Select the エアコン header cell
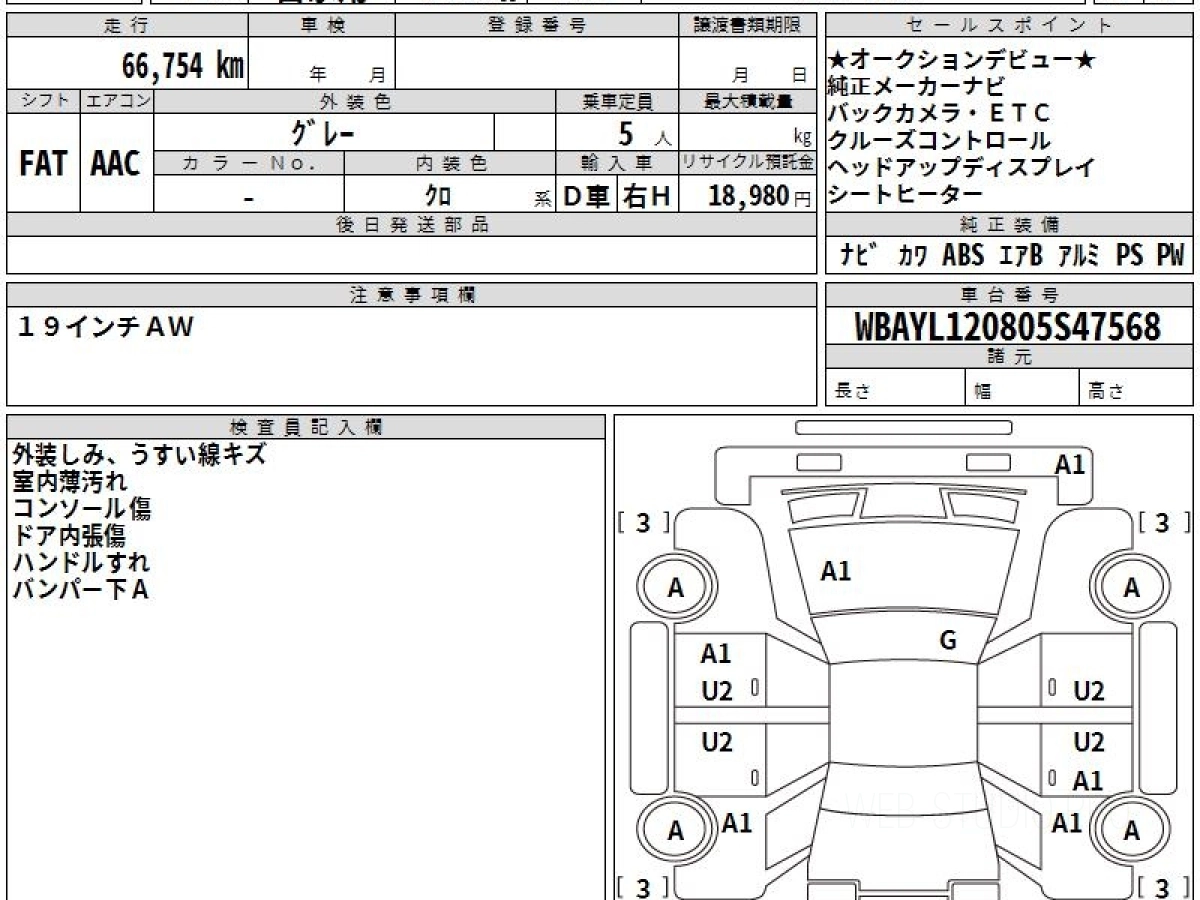Image resolution: width=1200 pixels, height=900 pixels. coord(117,101)
